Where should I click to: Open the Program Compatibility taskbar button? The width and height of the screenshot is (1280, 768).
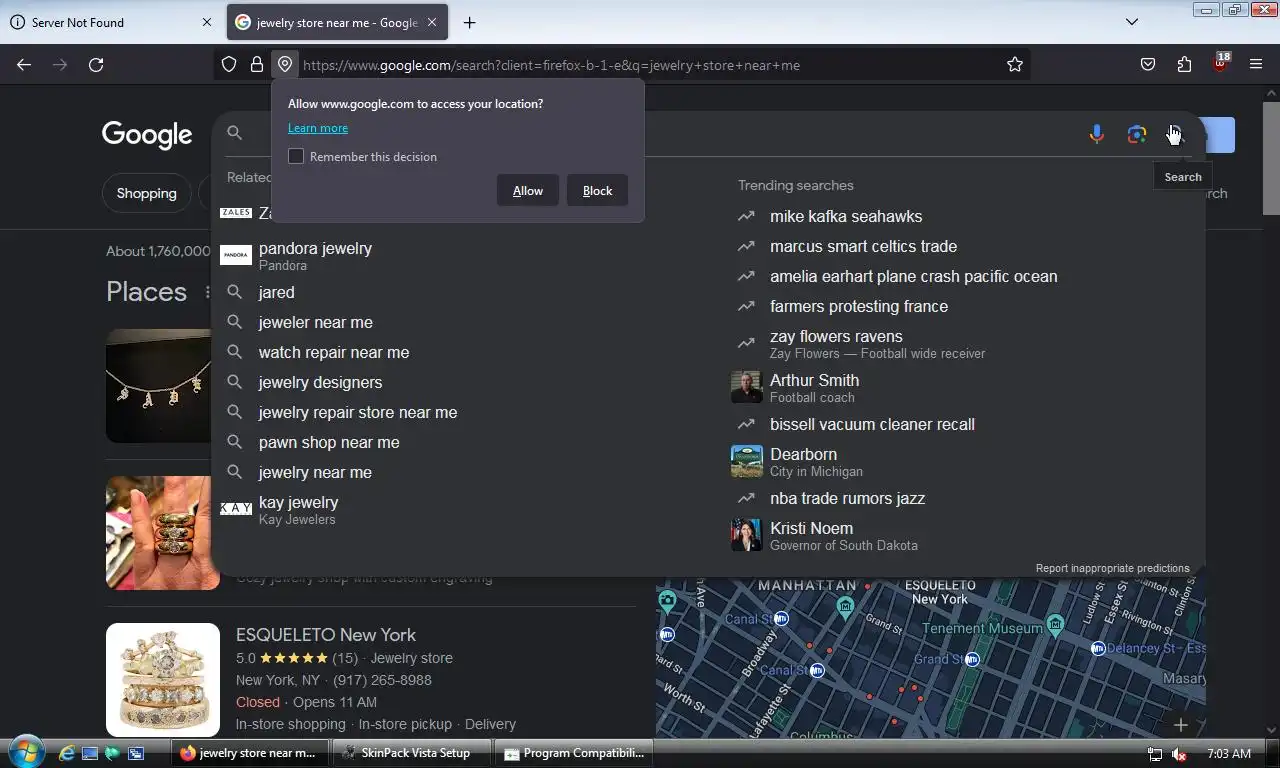coord(574,753)
